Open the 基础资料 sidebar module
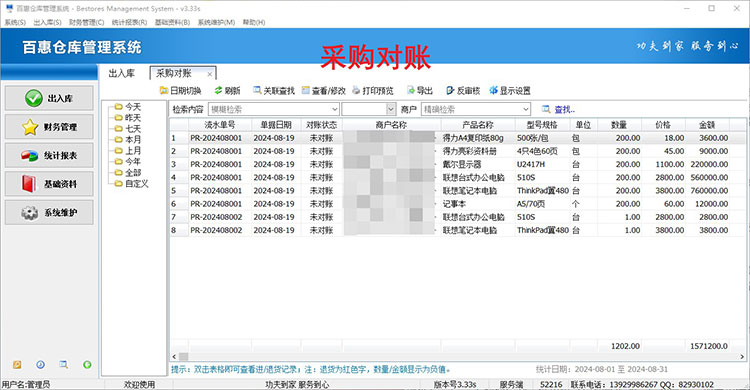Viewport: 750px width, 390px height. click(49, 184)
